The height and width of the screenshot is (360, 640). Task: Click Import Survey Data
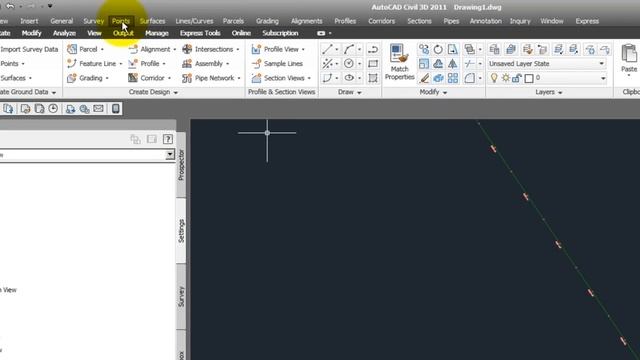pos(29,49)
